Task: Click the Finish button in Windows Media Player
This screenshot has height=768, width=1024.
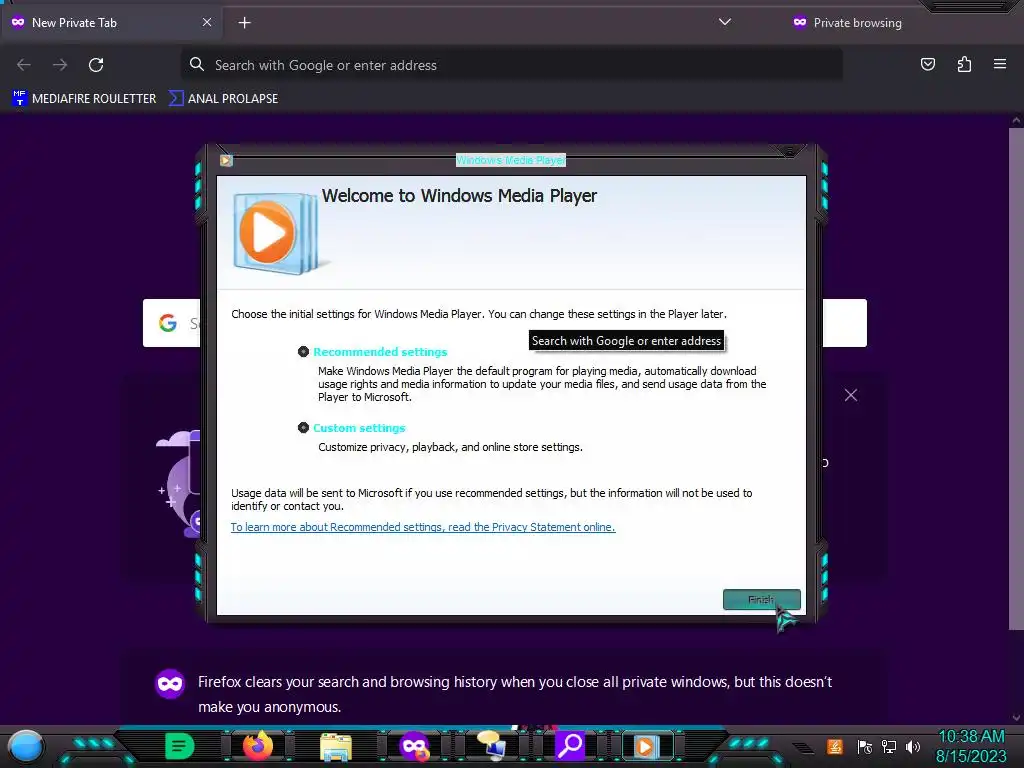Action: click(761, 600)
